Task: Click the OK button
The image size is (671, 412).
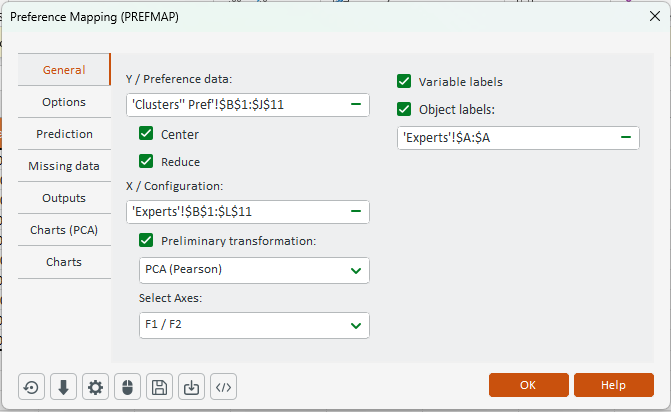Action: (528, 385)
